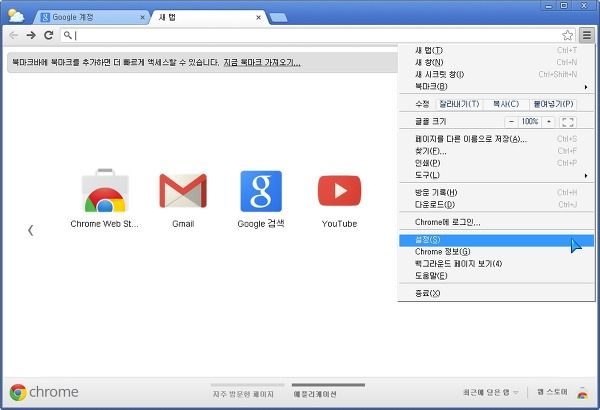The width and height of the screenshot is (600, 410).
Task: Reload the page with the refresh icon
Action: [49, 36]
